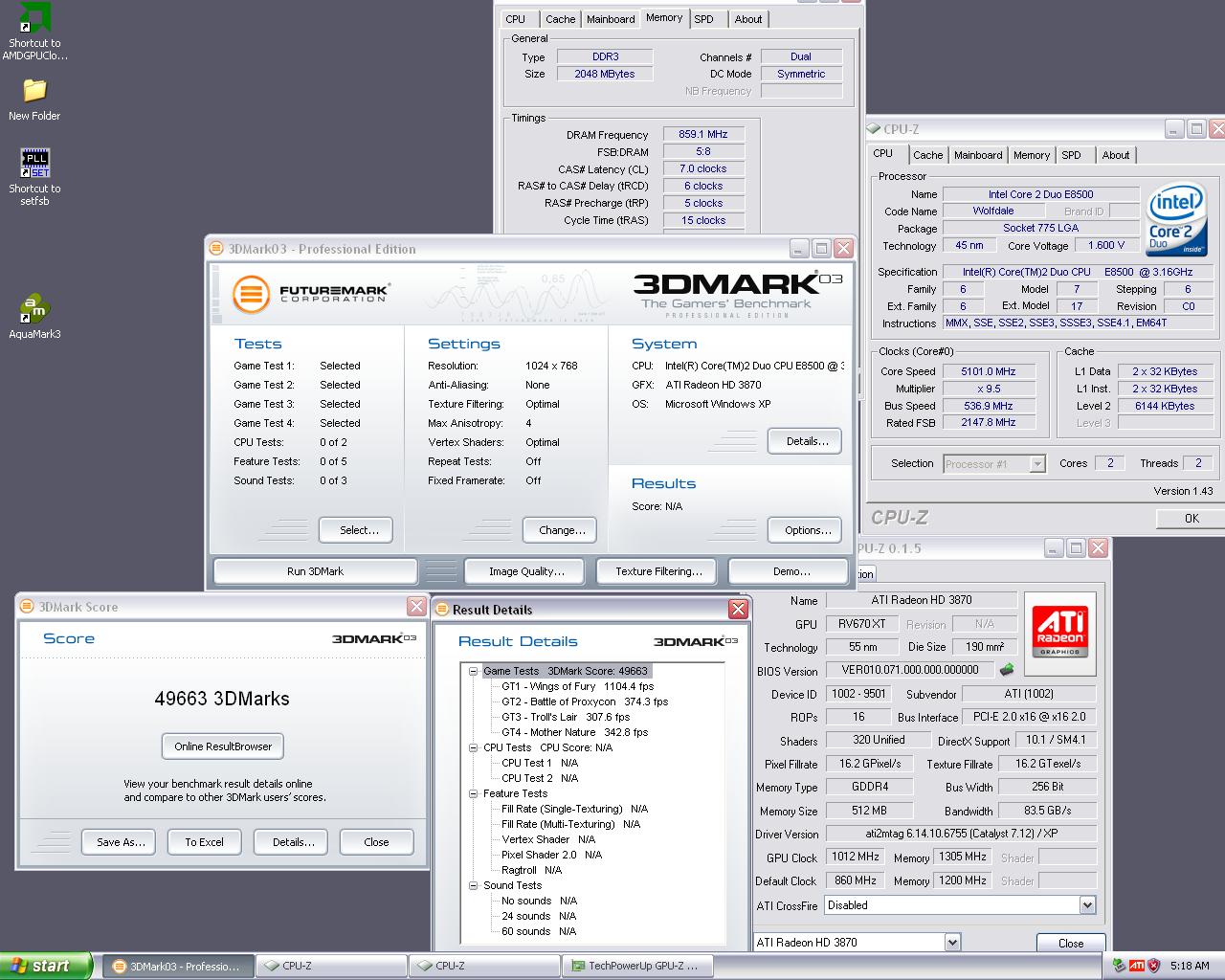Click the Demo button
This screenshot has width=1225, height=980.
coord(789,571)
